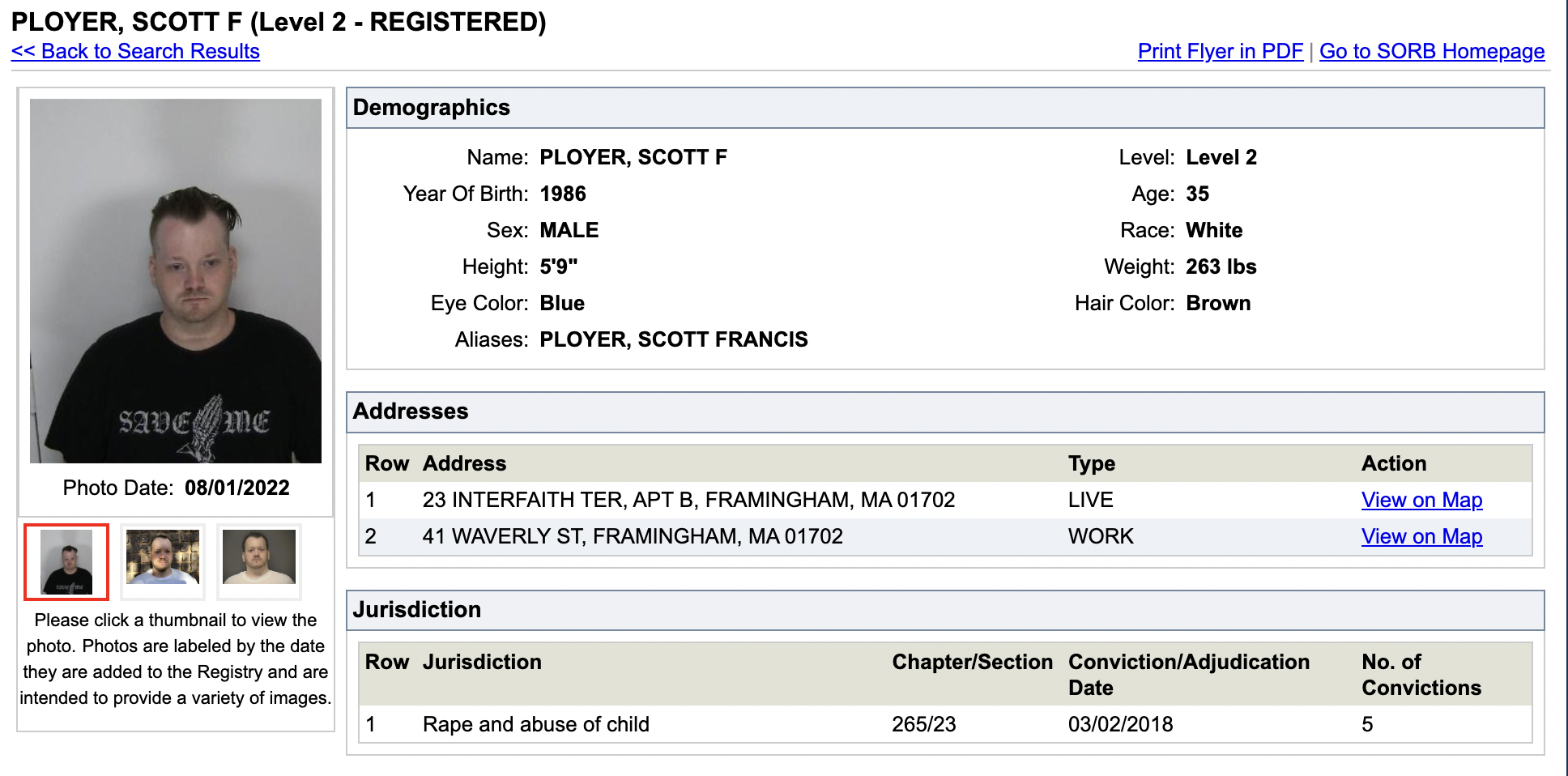
Task: Select the first red-bordered photo thumbnail
Action: click(66, 561)
